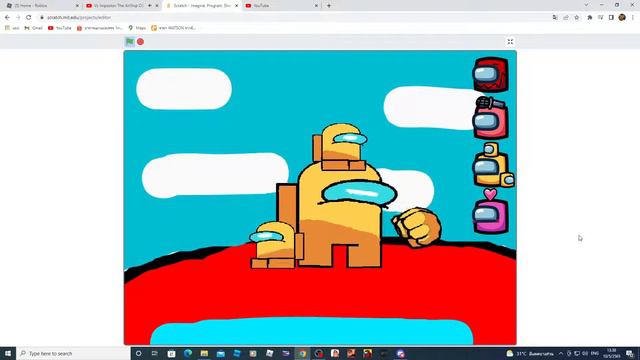
Task: Open the notification center icon
Action: click(630, 353)
